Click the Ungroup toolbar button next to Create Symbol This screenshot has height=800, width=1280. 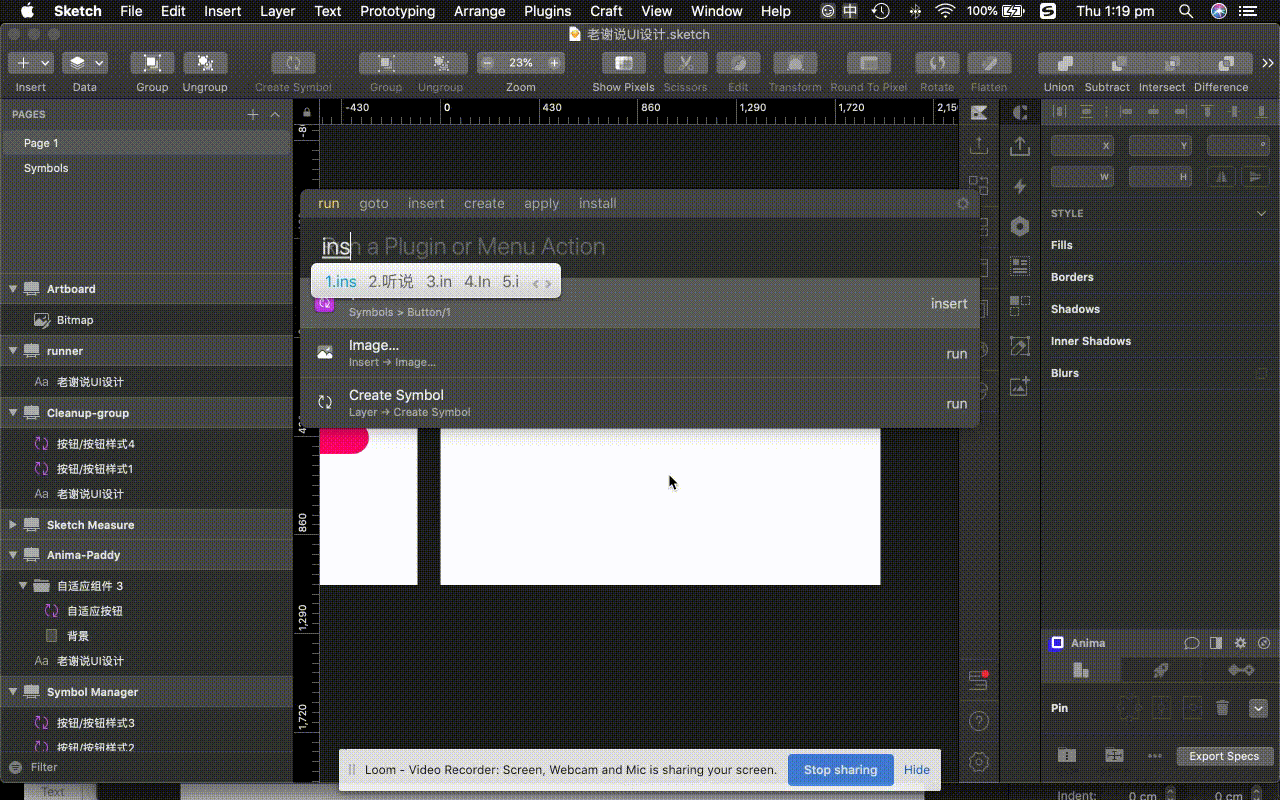click(205, 63)
